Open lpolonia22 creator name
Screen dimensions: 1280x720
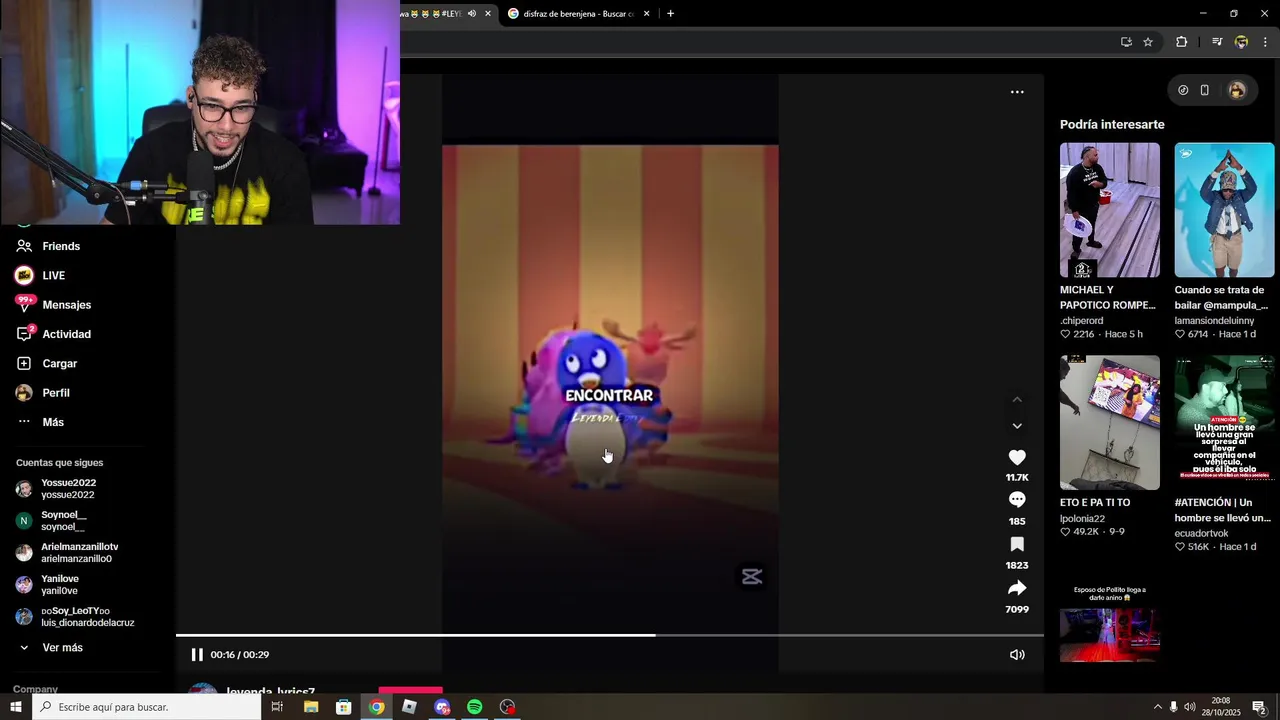tap(1084, 518)
